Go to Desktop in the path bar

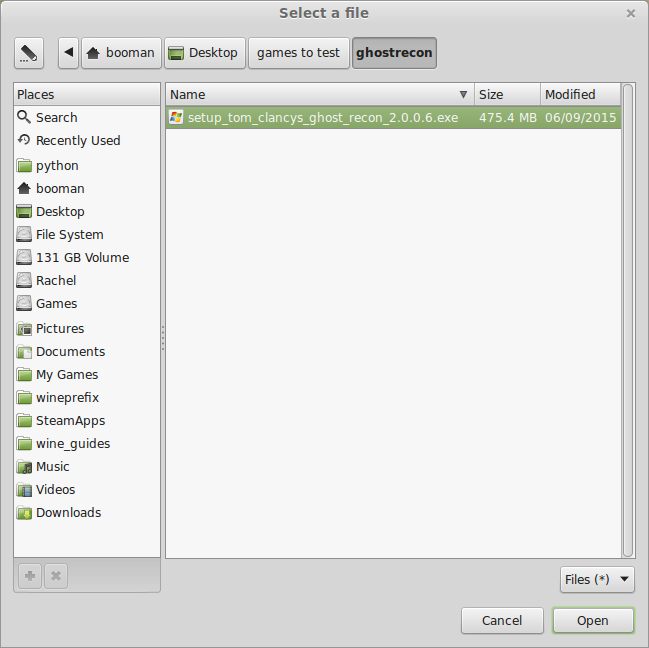(205, 53)
